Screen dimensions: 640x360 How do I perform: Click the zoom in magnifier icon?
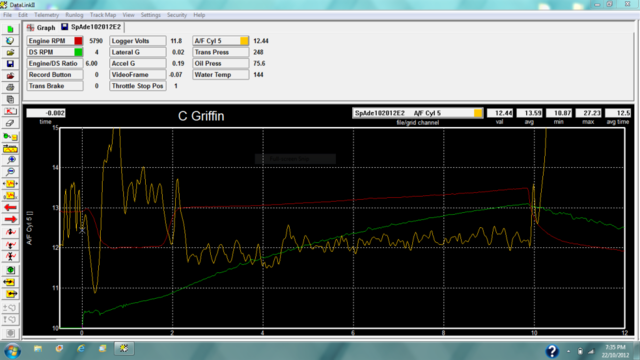point(11,160)
